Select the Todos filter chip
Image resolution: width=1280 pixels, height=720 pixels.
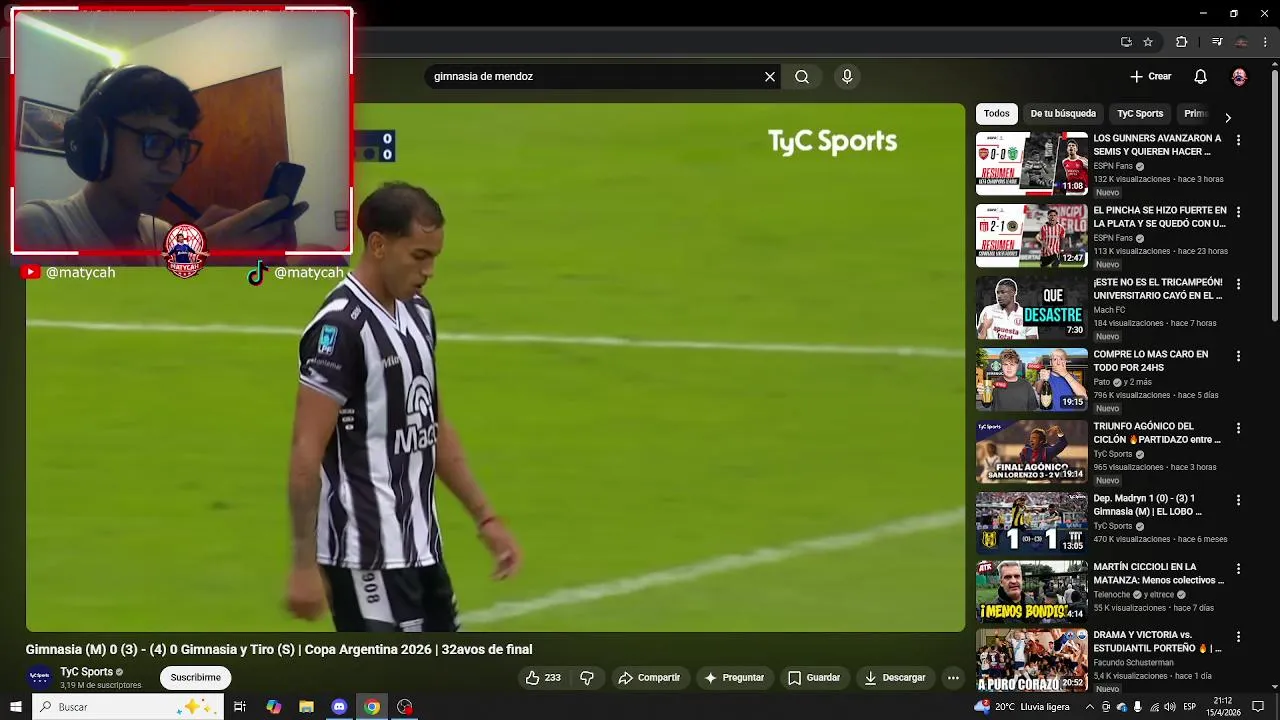pyautogui.click(x=996, y=114)
